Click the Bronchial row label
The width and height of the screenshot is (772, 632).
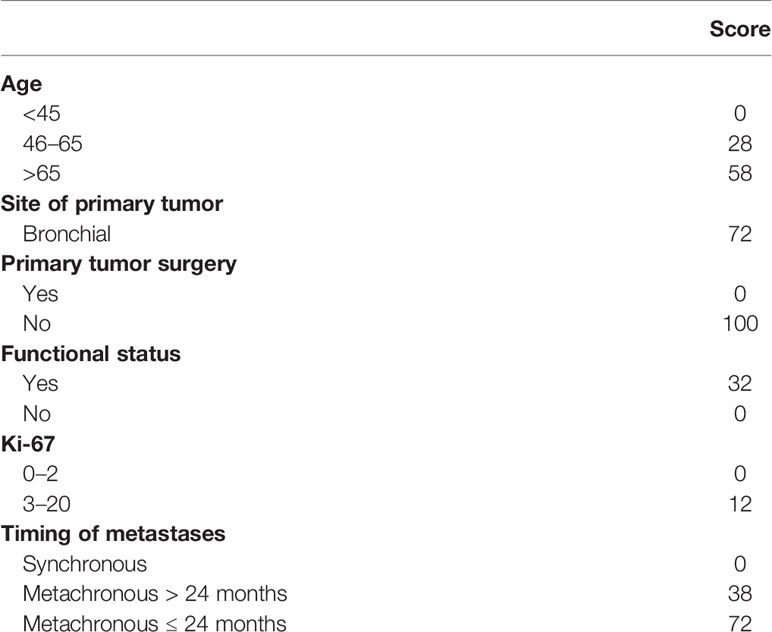pyautogui.click(x=66, y=234)
